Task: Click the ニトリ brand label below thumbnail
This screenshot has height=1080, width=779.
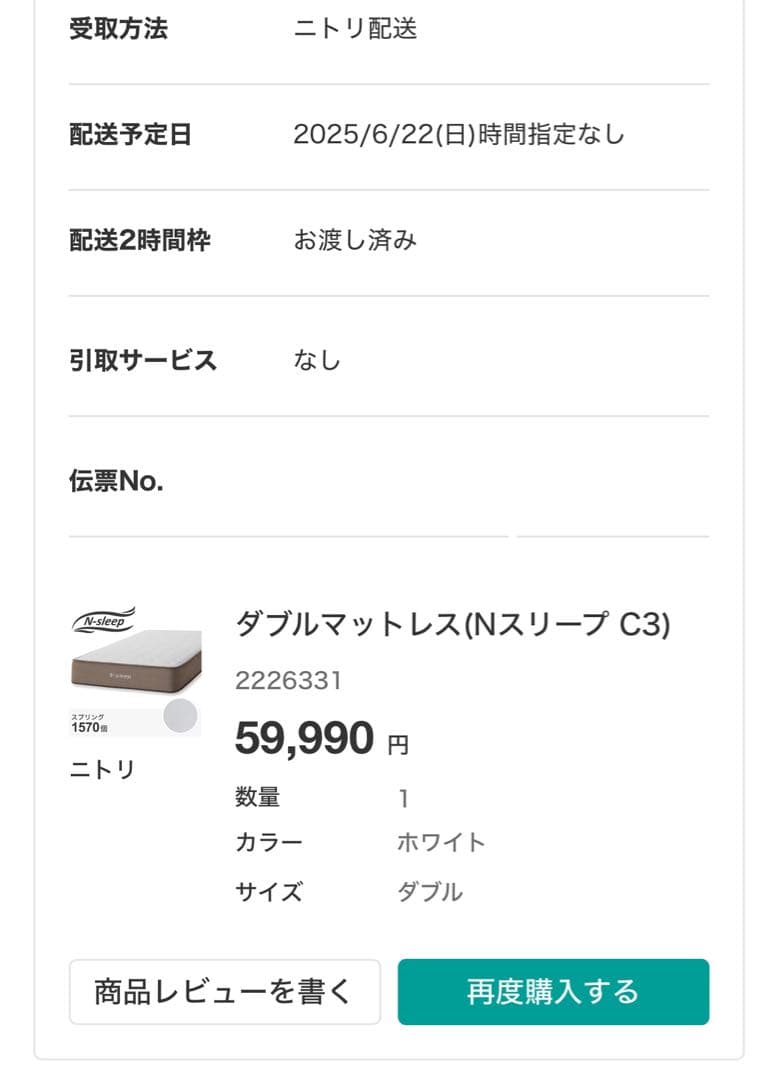Action: point(101,770)
